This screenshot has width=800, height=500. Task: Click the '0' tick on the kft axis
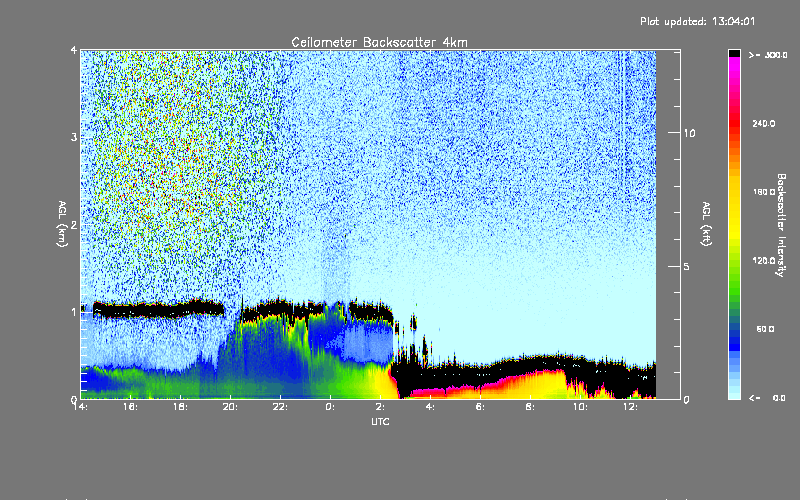pos(686,399)
